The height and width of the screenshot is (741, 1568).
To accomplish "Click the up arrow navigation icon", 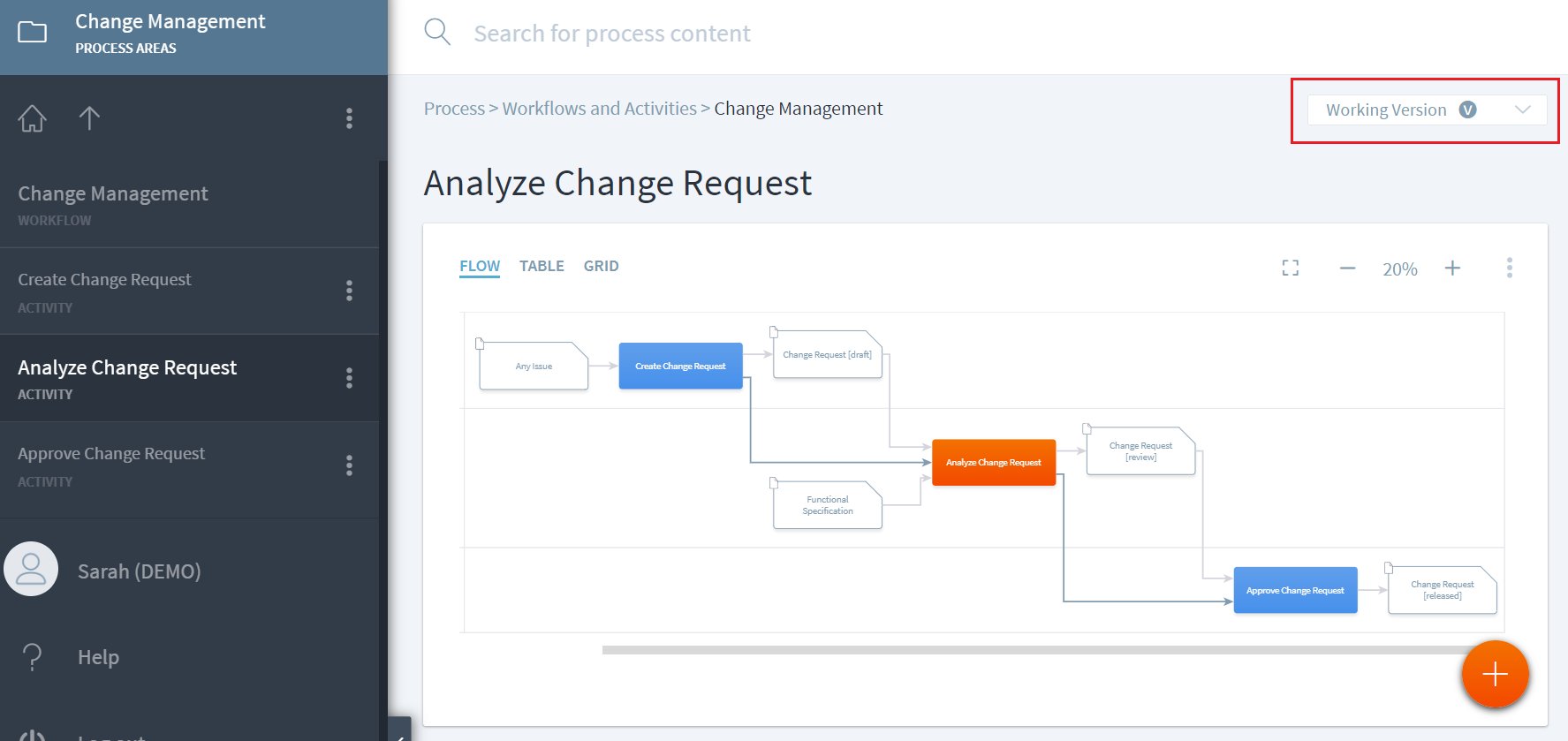I will click(x=89, y=118).
